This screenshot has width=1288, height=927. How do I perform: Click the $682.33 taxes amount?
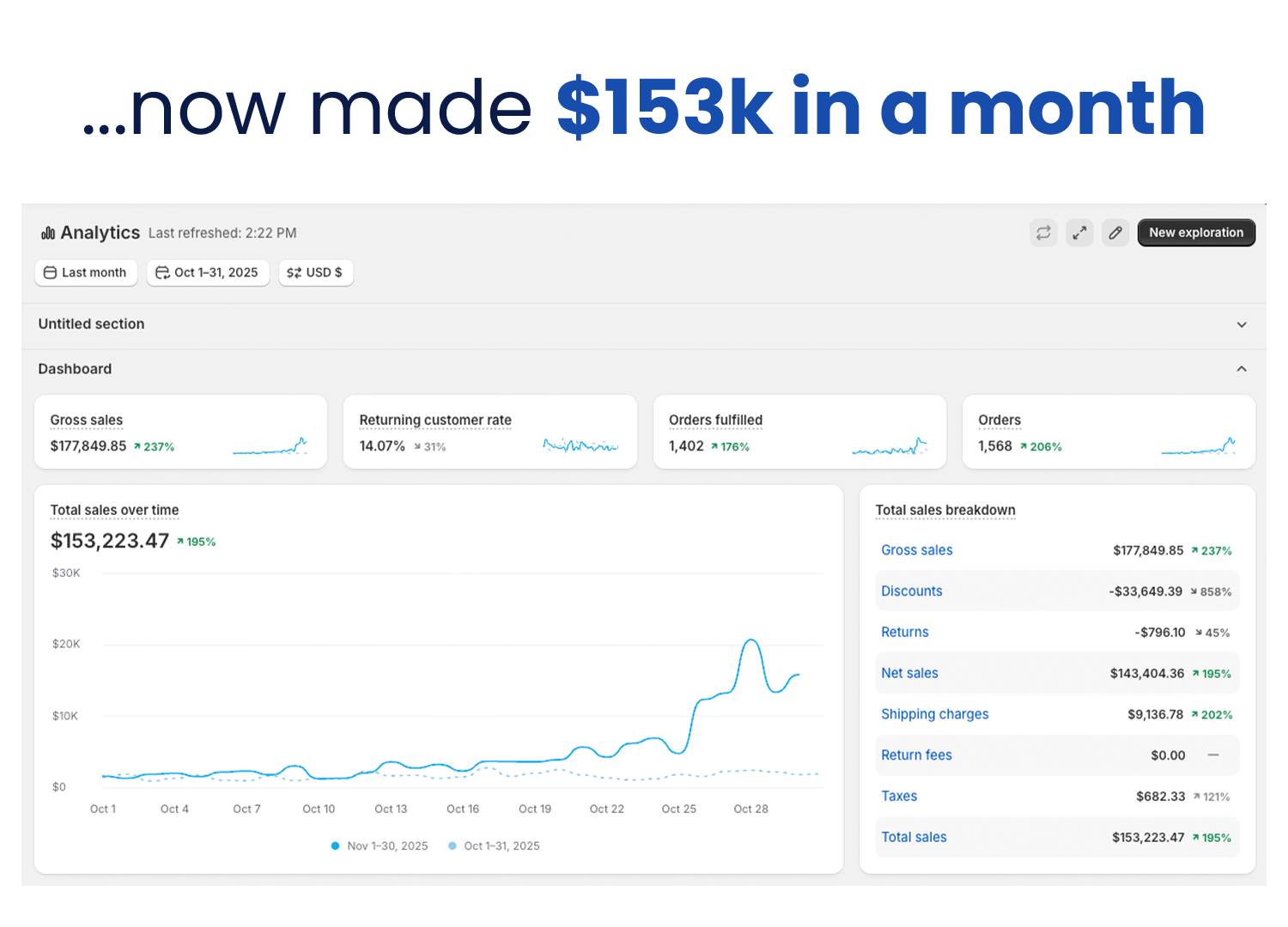(1161, 797)
